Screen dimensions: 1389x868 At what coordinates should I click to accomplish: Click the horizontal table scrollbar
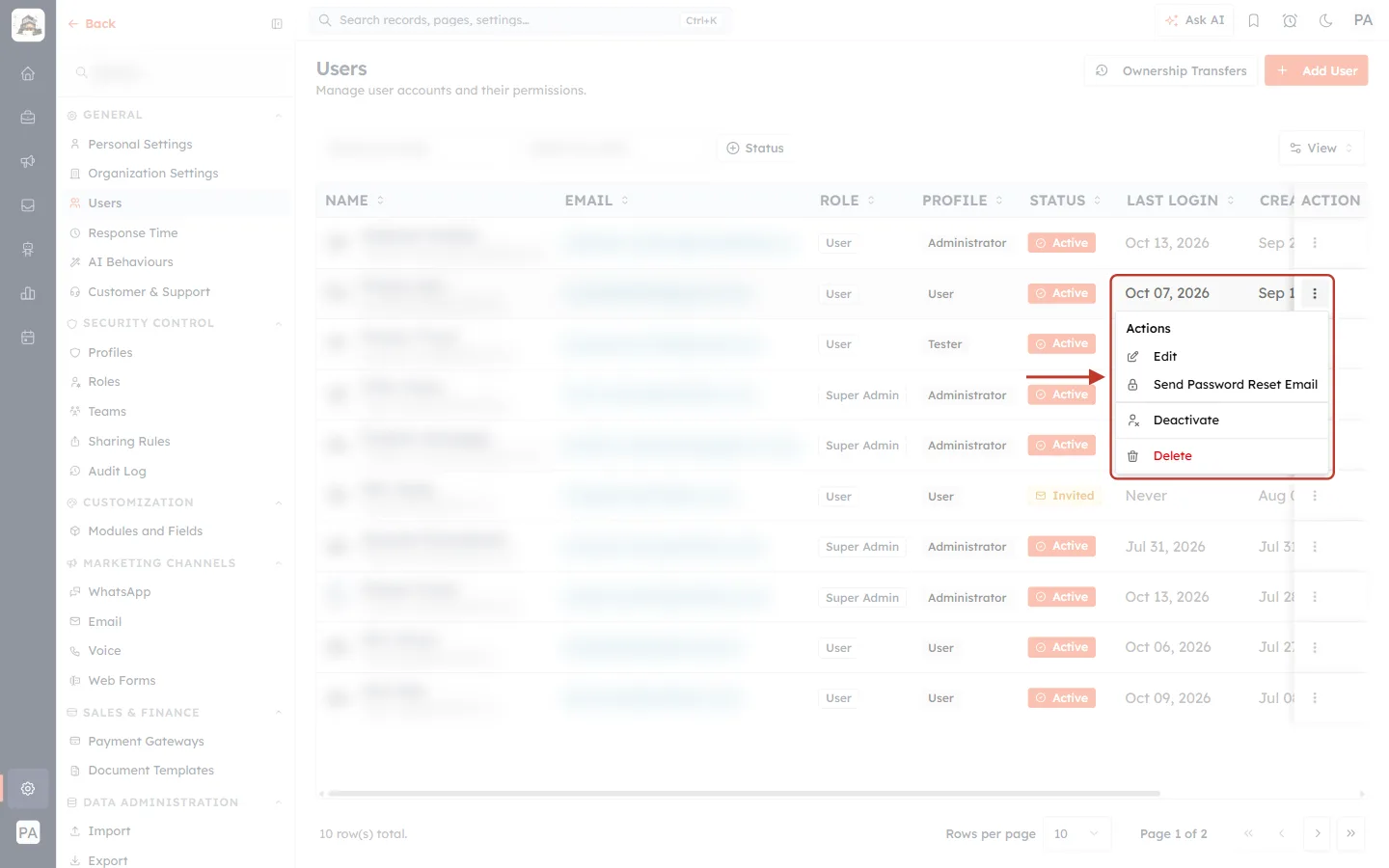744,794
